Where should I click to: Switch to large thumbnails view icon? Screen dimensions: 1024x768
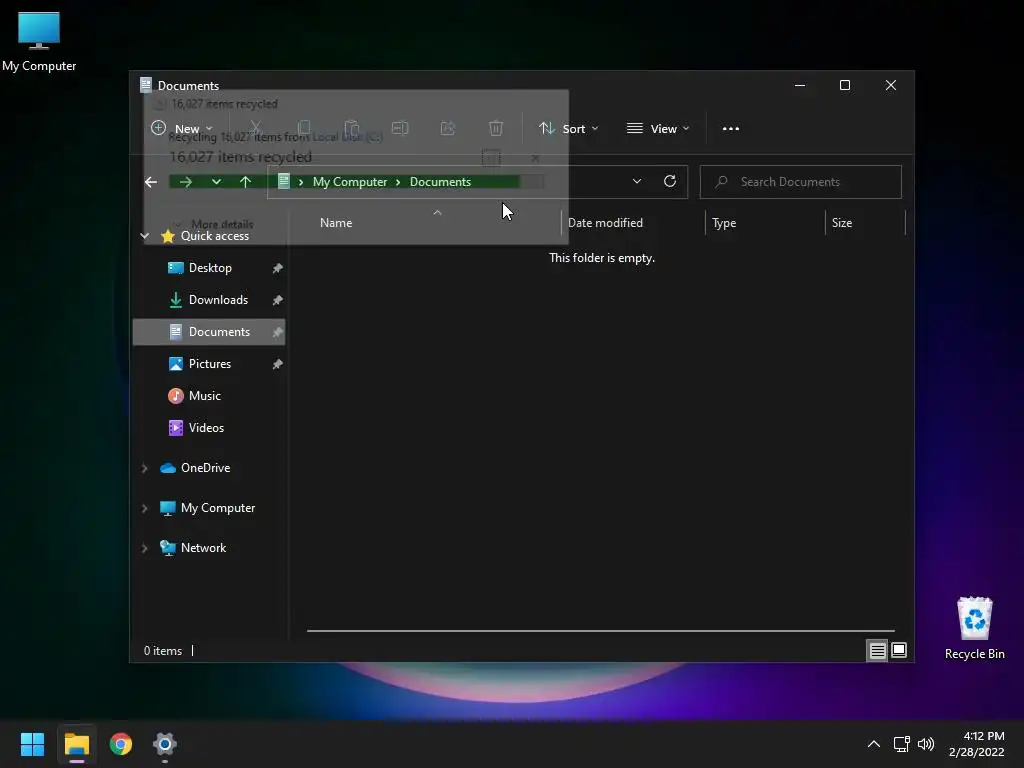point(899,650)
